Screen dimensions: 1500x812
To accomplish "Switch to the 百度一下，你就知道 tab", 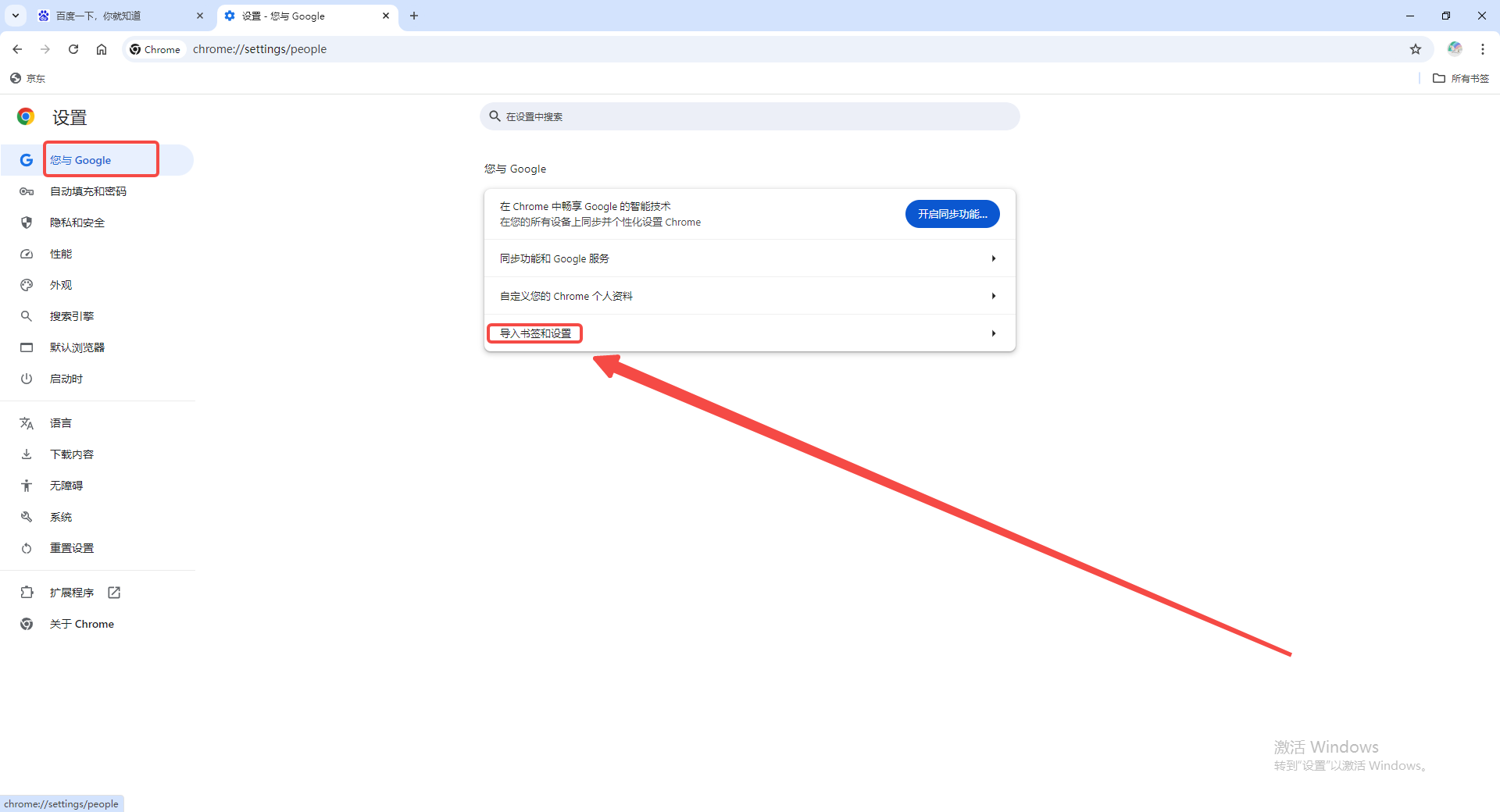I will (121, 16).
